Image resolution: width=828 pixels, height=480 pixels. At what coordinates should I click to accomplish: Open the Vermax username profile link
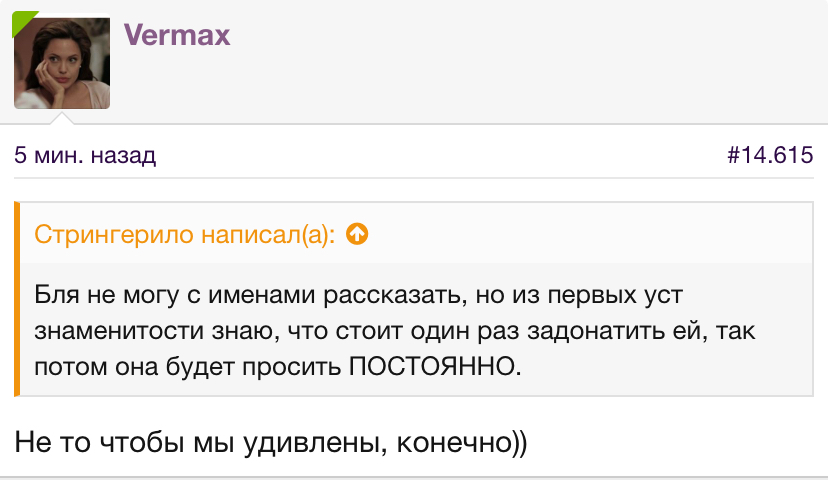177,35
